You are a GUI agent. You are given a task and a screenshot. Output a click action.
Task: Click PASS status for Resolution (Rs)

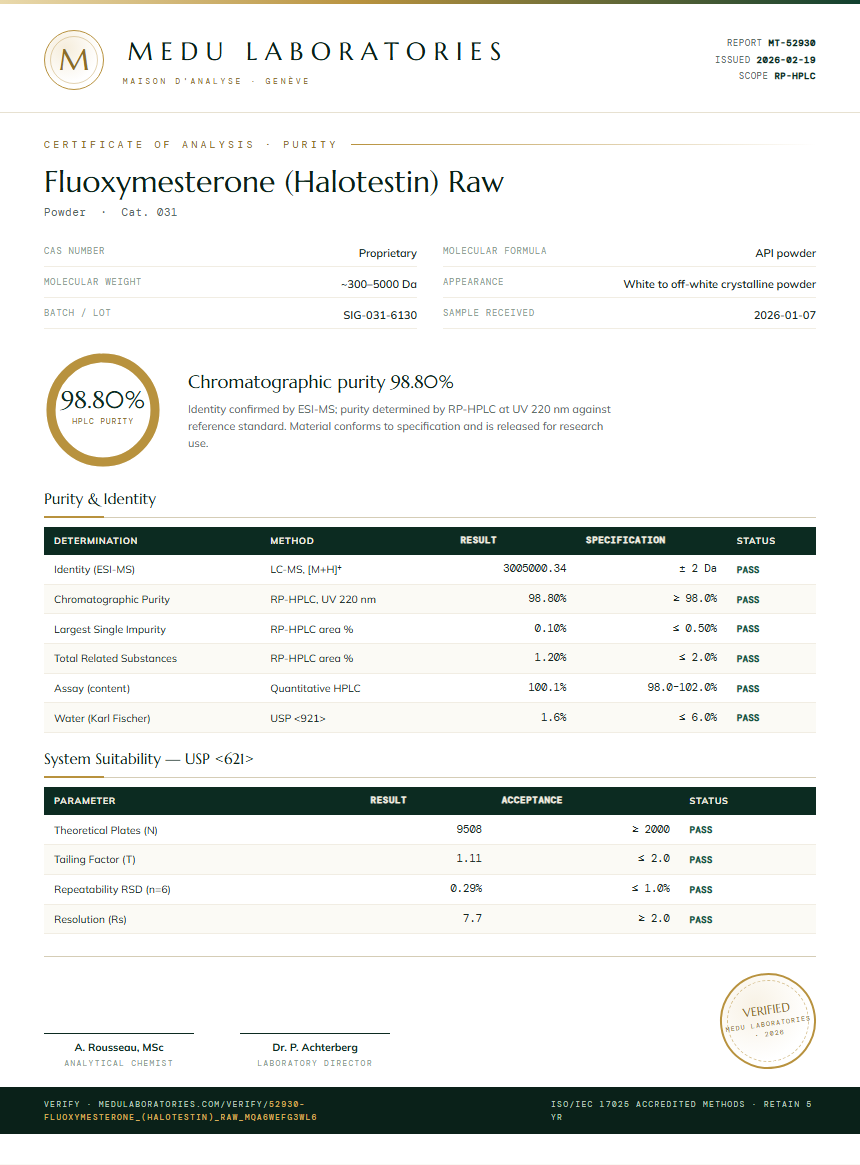click(x=700, y=920)
